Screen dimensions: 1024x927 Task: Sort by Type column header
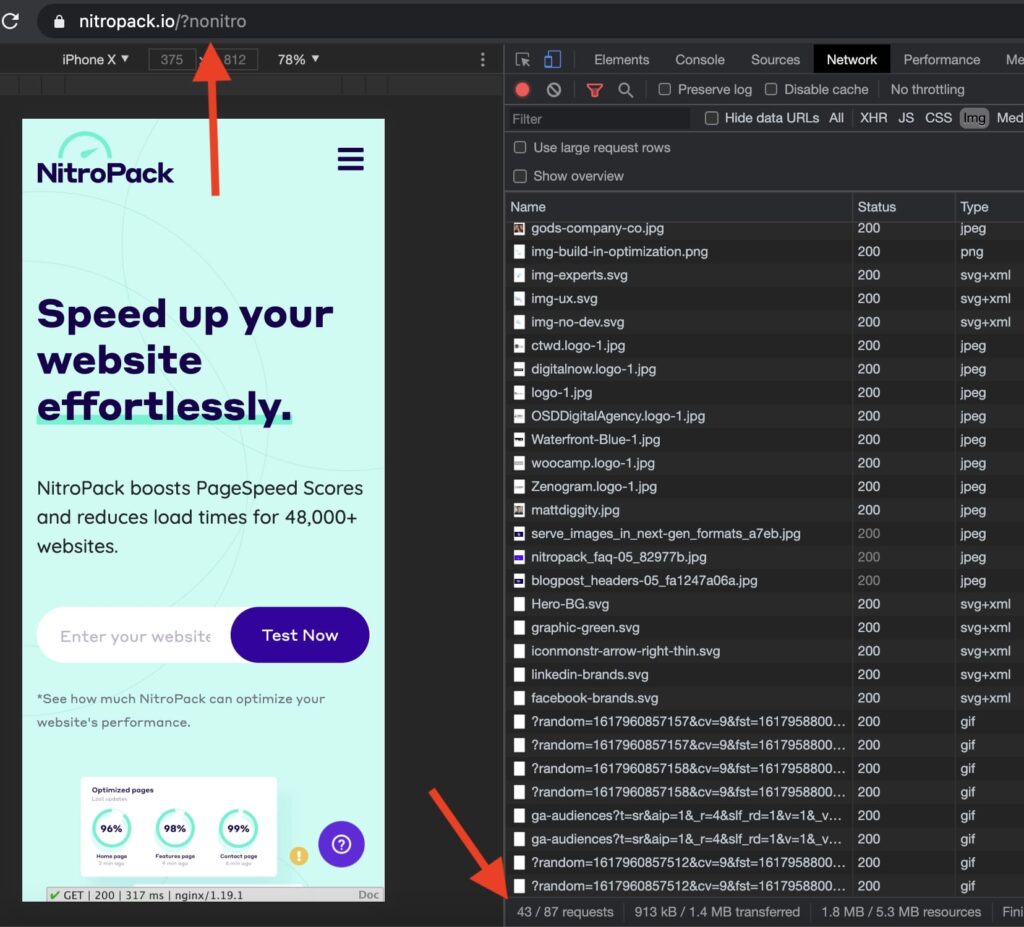coord(989,206)
